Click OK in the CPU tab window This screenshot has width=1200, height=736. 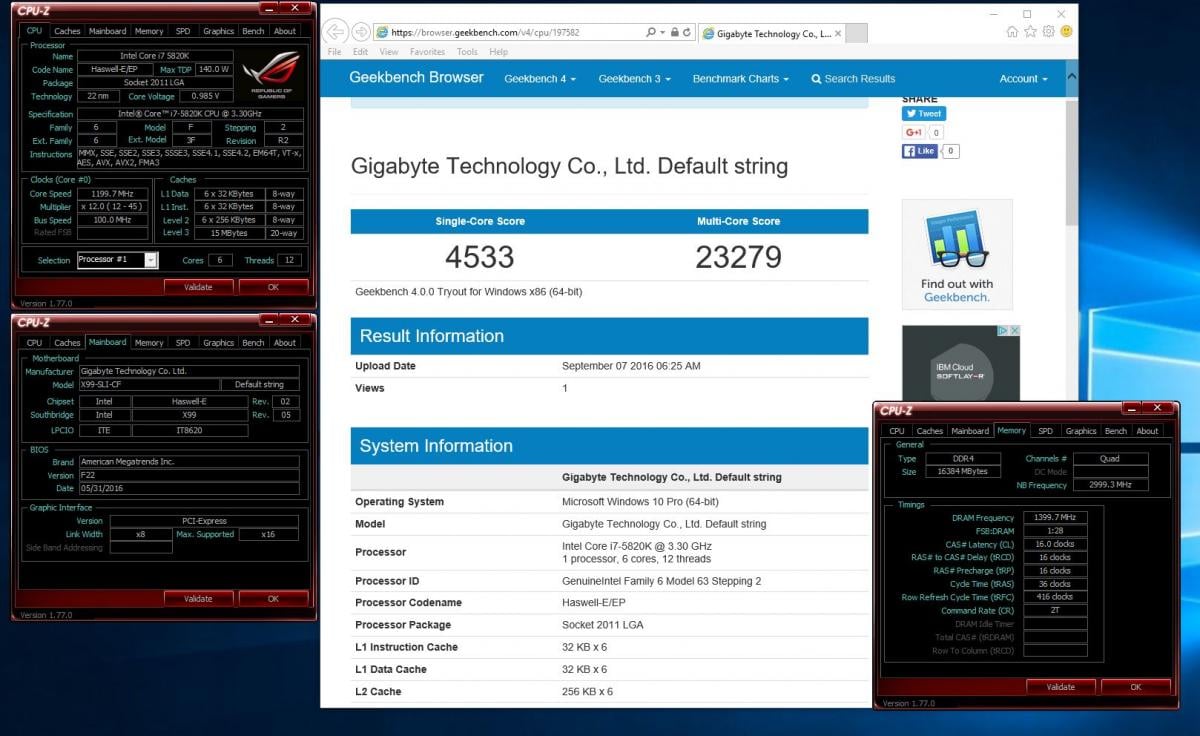[273, 287]
